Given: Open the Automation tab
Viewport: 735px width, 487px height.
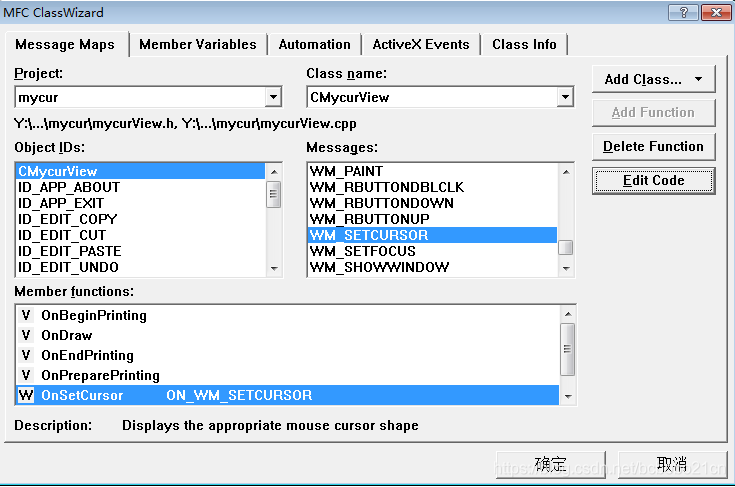Looking at the screenshot, I should 315,45.
